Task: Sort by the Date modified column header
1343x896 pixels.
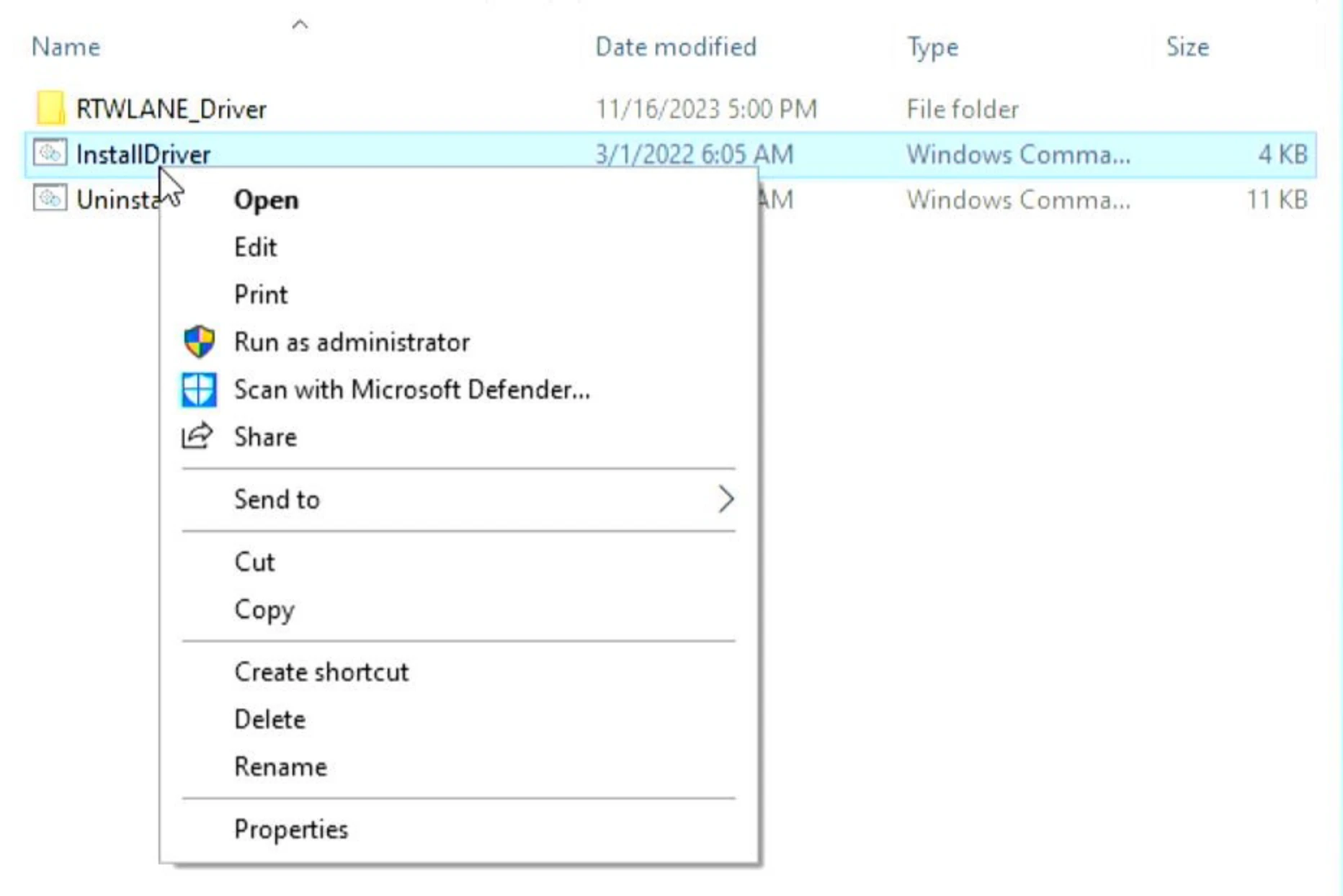Action: click(676, 48)
